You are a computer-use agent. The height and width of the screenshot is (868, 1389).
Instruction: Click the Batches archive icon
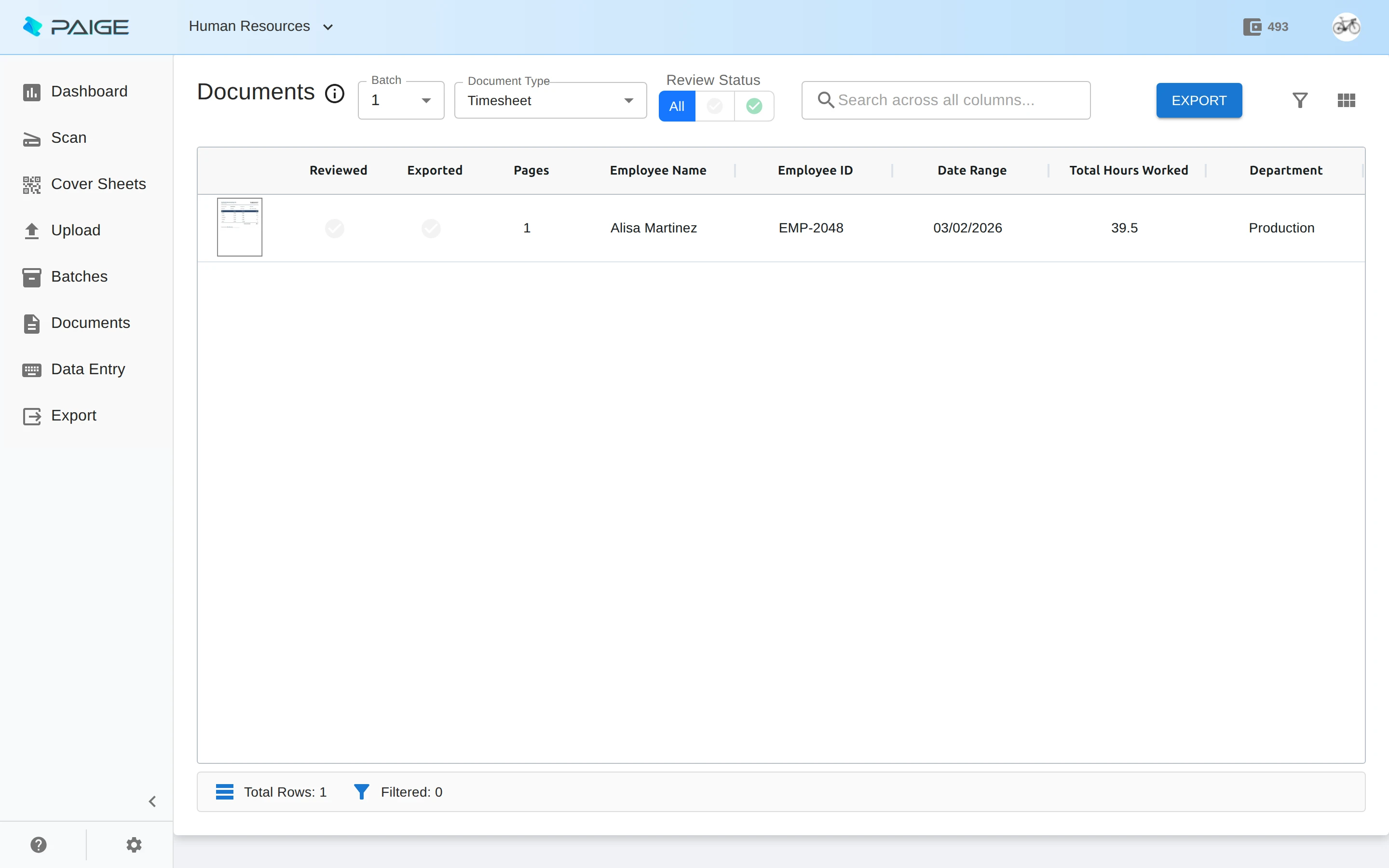(x=31, y=277)
